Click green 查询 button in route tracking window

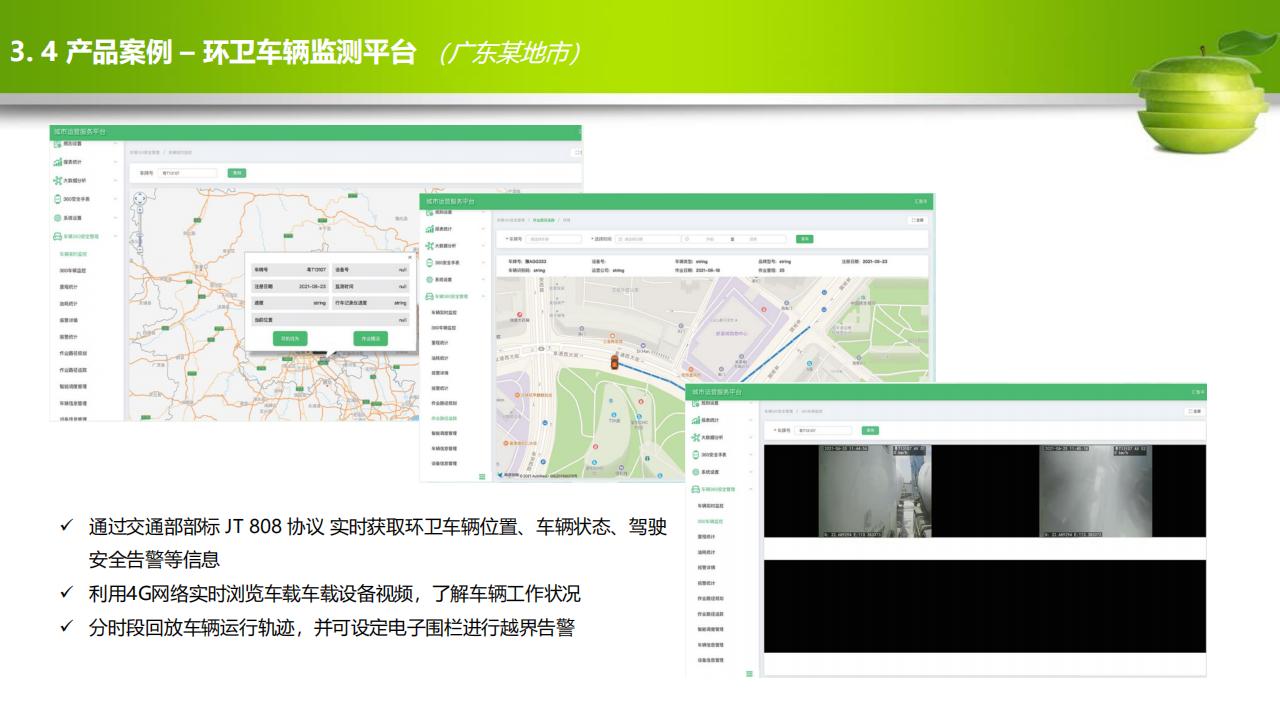pyautogui.click(x=805, y=239)
